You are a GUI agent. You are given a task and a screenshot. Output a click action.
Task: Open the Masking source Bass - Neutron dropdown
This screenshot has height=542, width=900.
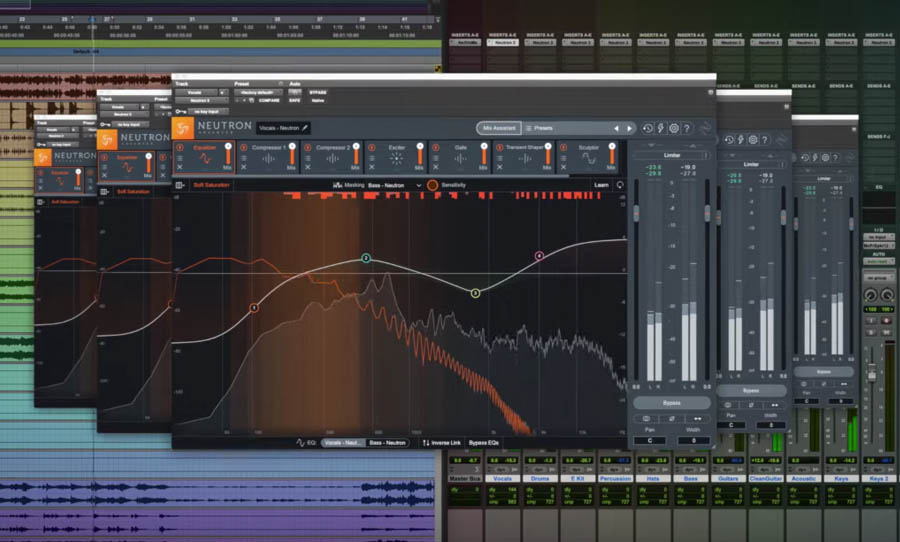coord(394,185)
